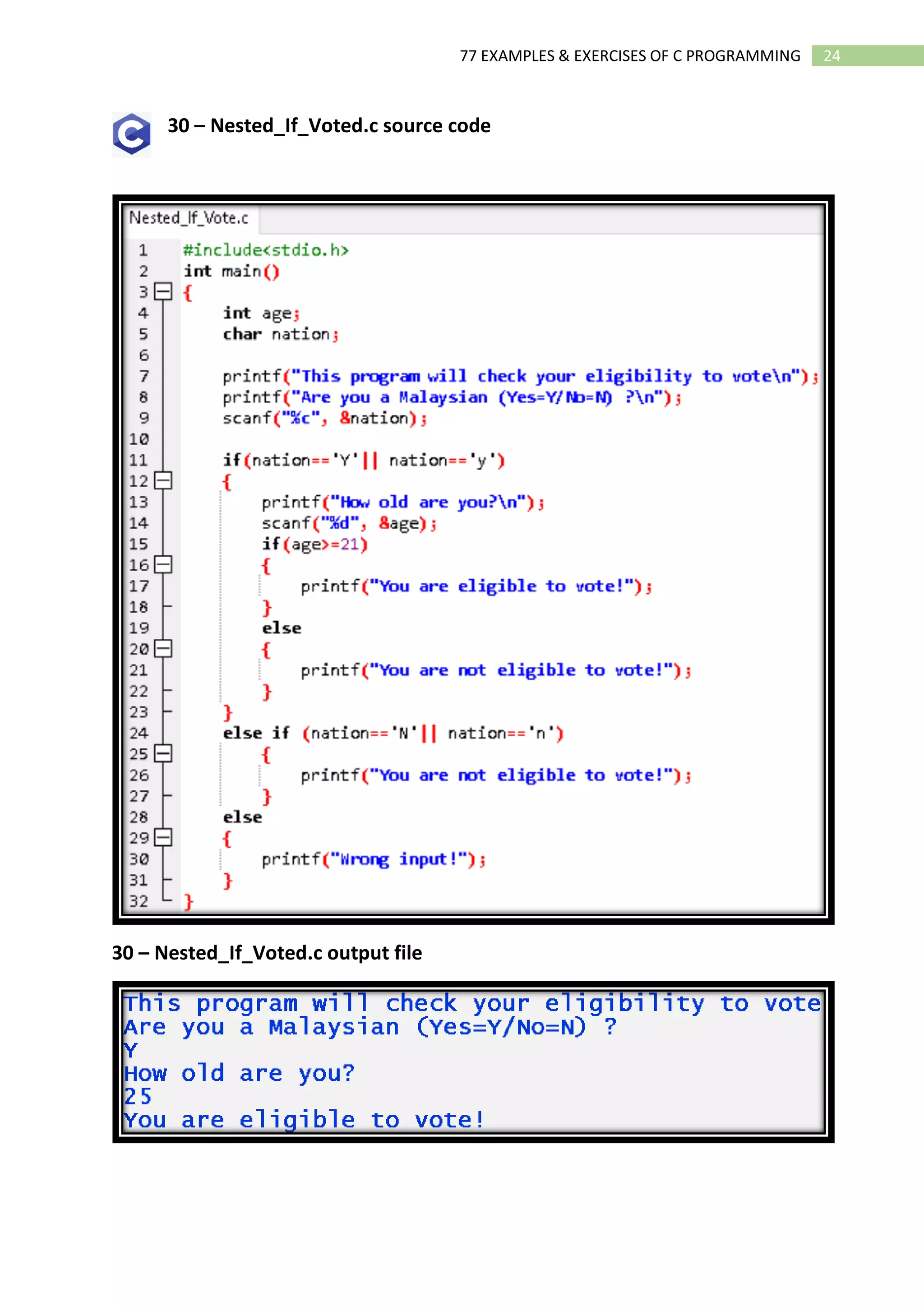The height and width of the screenshot is (1306, 924).
Task: Click the scanf "%c", &nation line
Action: click(x=324, y=419)
